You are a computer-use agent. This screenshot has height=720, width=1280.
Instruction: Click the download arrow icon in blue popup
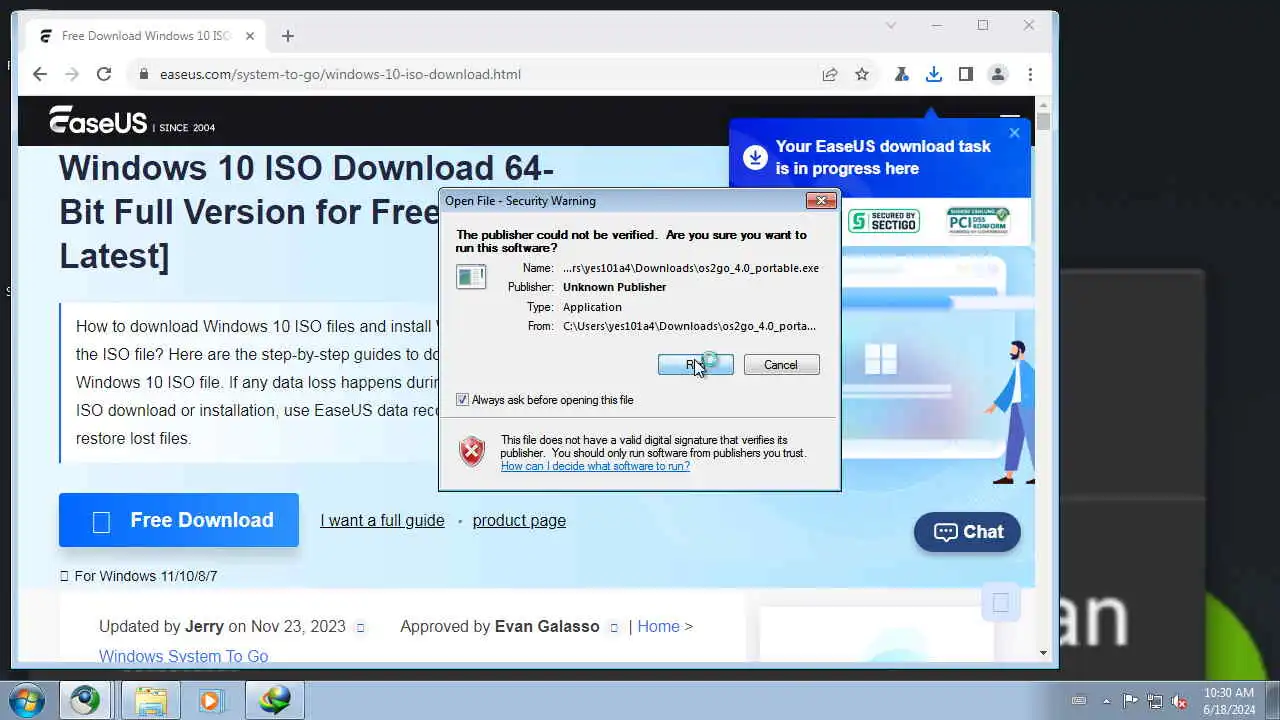pyautogui.click(x=756, y=157)
